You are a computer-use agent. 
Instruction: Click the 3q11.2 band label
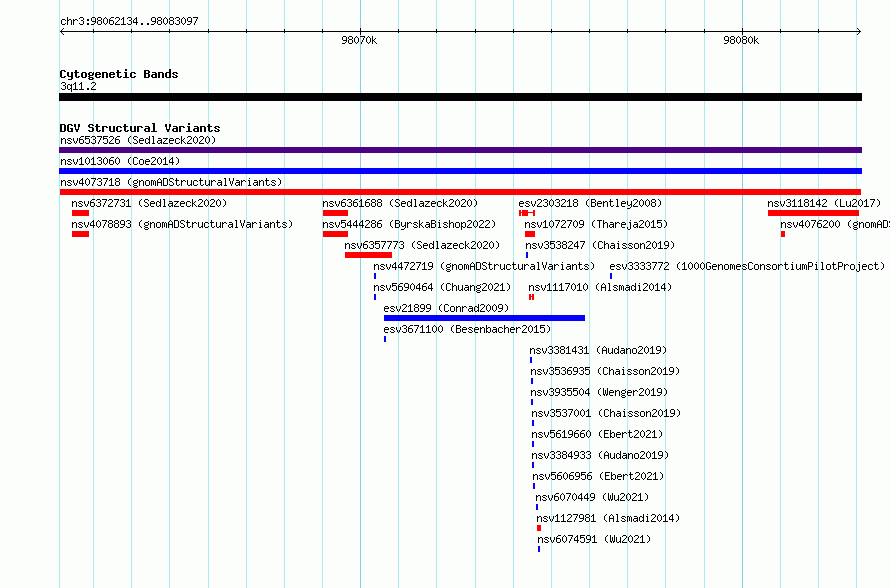click(78, 86)
